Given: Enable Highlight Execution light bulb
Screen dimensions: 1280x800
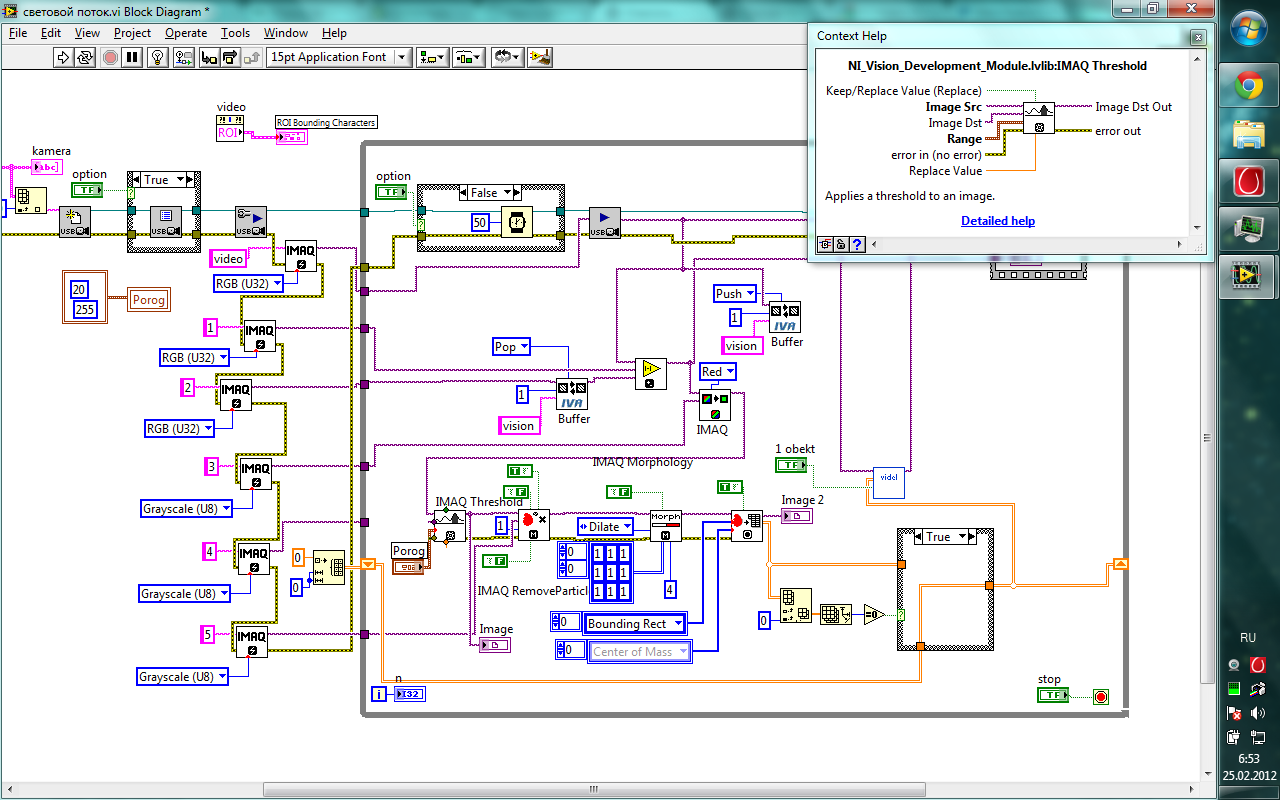Looking at the screenshot, I should pyautogui.click(x=157, y=57).
